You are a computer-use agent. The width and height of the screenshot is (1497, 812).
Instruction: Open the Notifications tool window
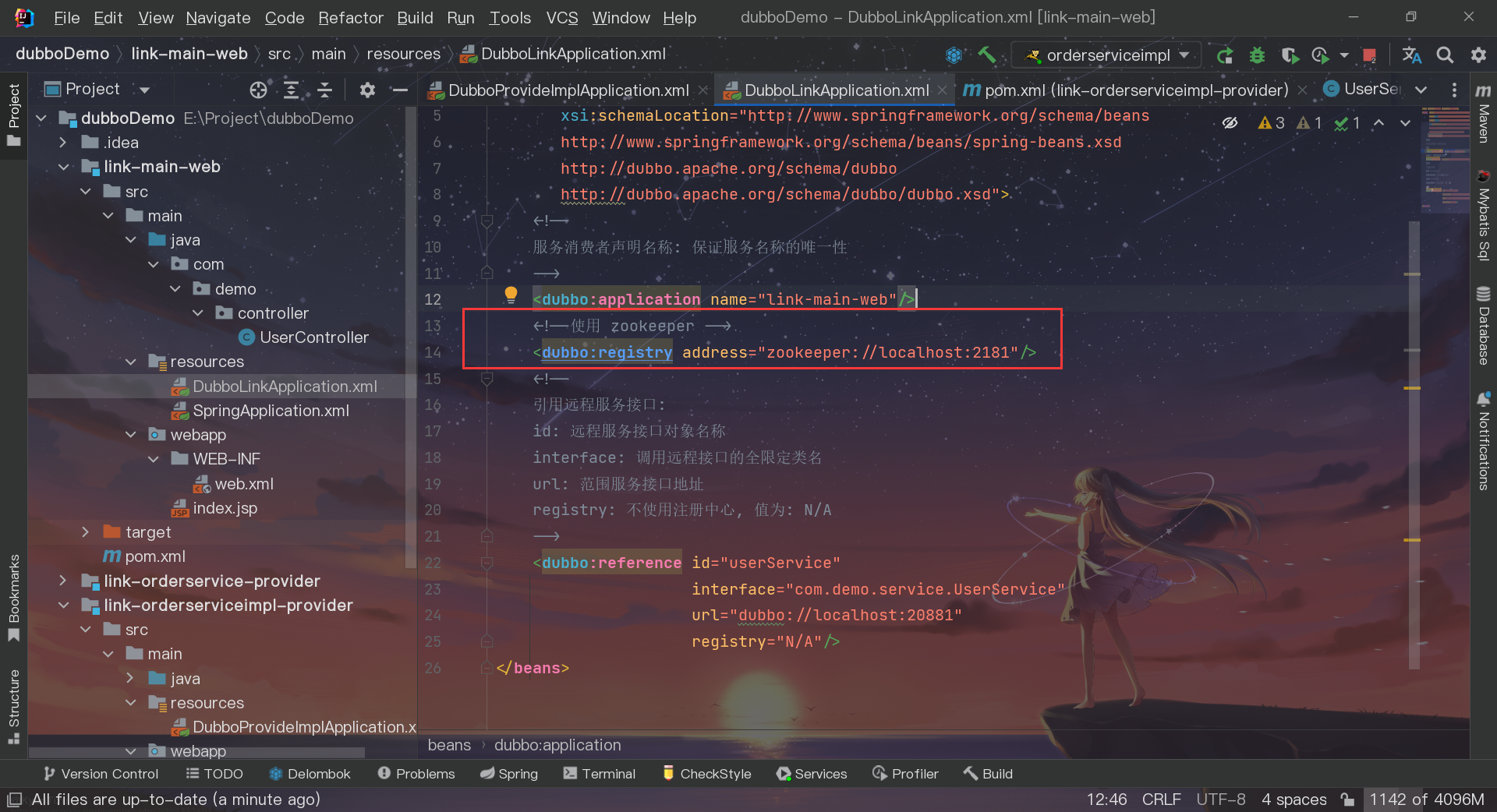click(1484, 441)
